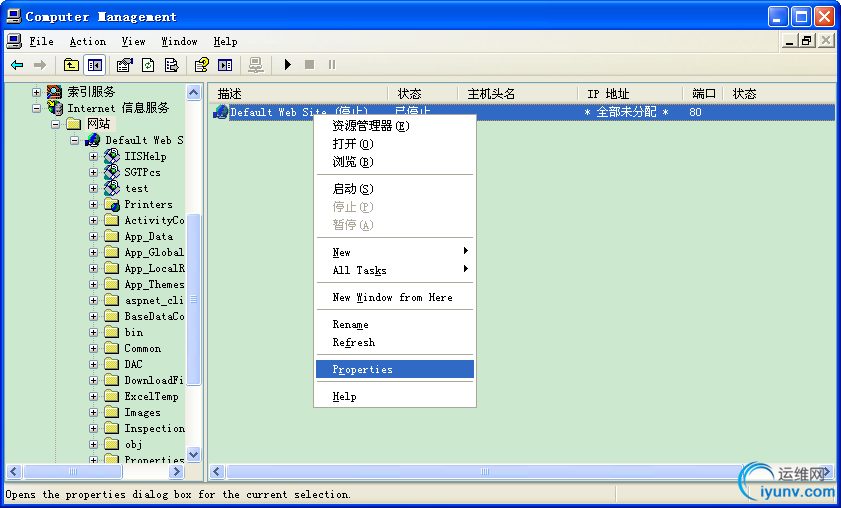Image resolution: width=841 pixels, height=508 pixels.
Task: Expand the App_Data folder node
Action: [x=93, y=237]
